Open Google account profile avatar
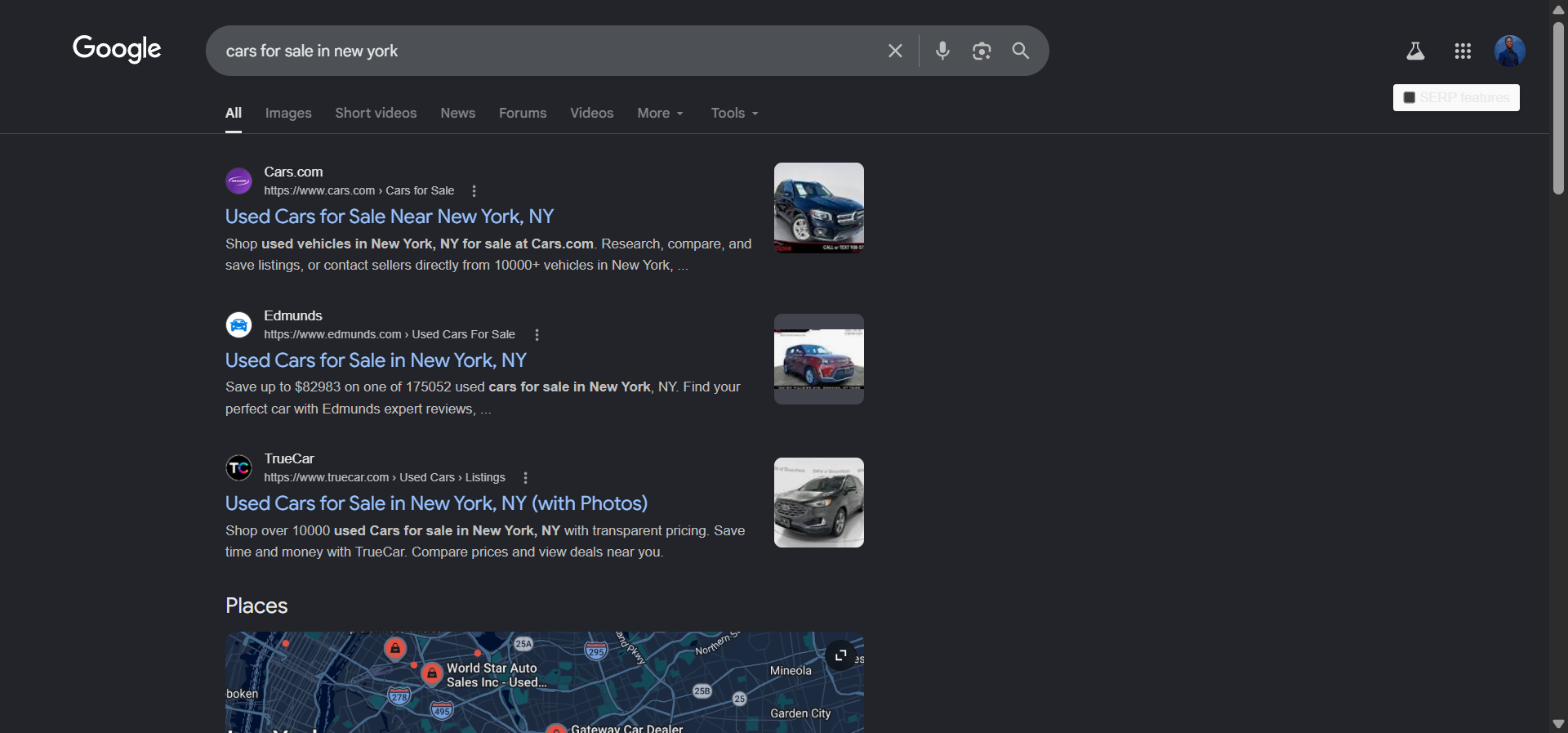Screen dimensions: 1568x733 1510,51
